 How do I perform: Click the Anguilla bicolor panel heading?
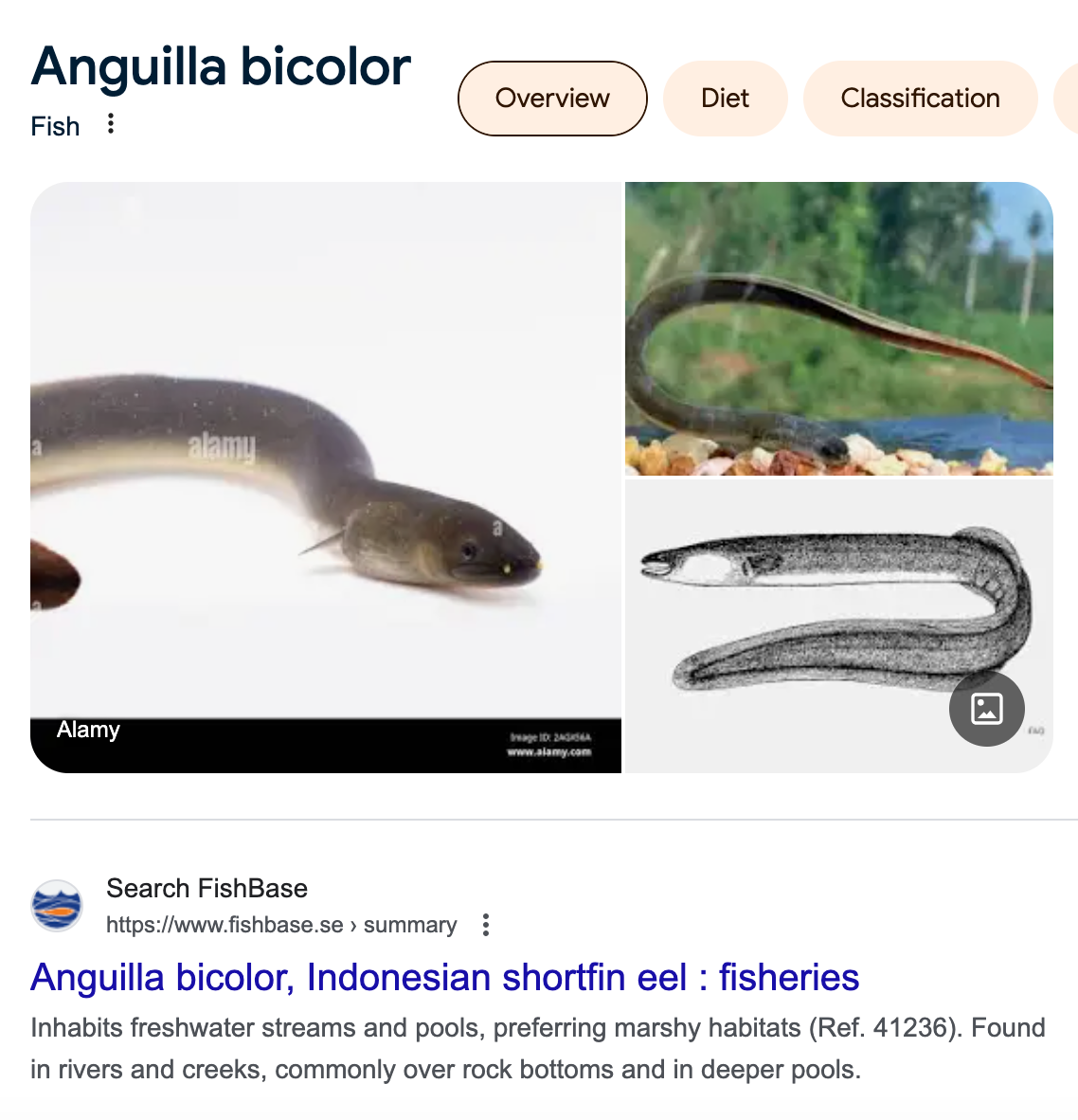221,67
